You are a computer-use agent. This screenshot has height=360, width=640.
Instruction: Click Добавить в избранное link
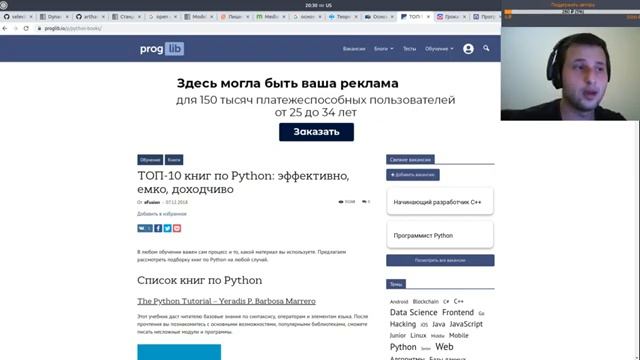162,214
